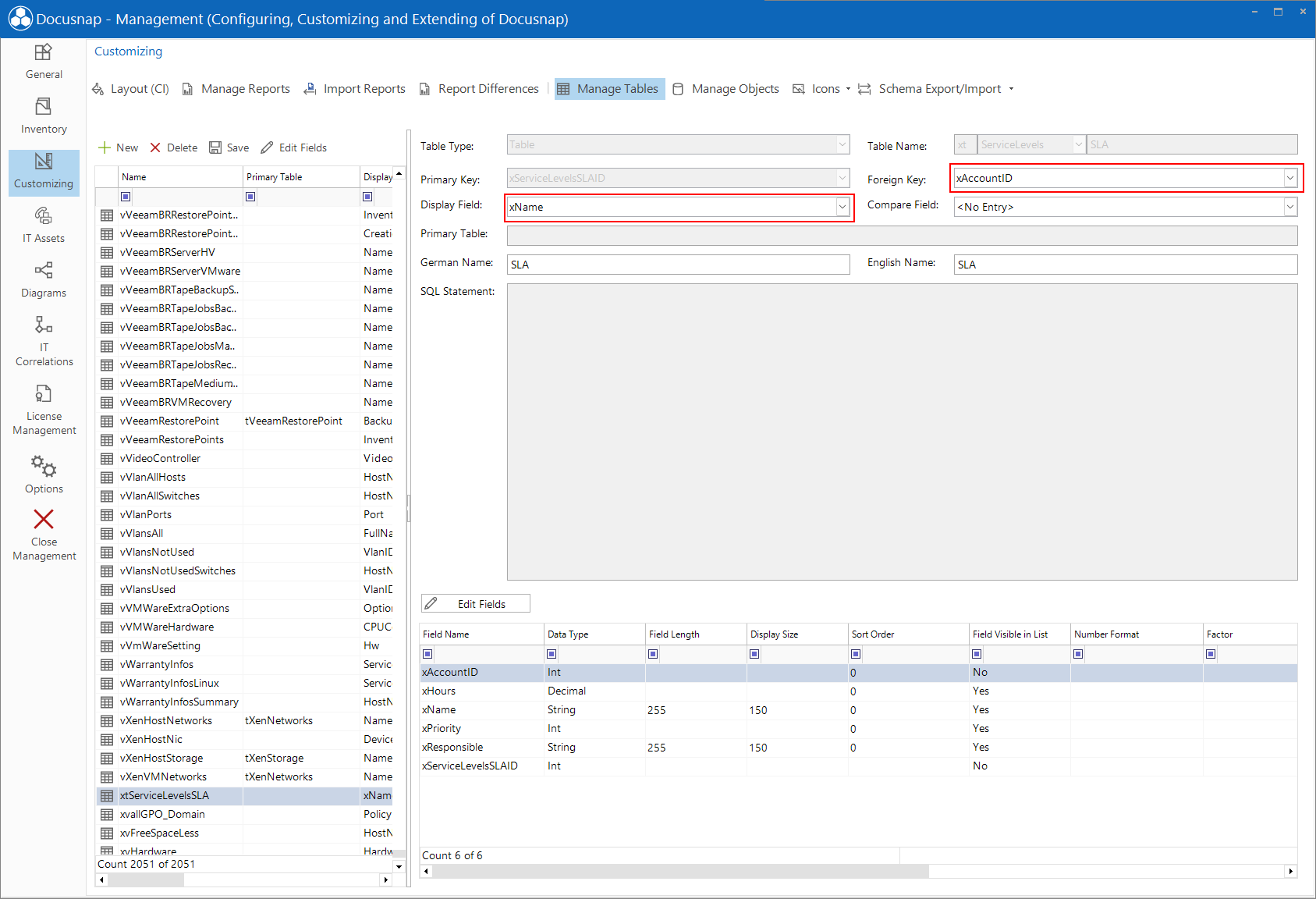The width and height of the screenshot is (1316, 899).
Task: Open the Report Differences tab
Action: [479, 89]
